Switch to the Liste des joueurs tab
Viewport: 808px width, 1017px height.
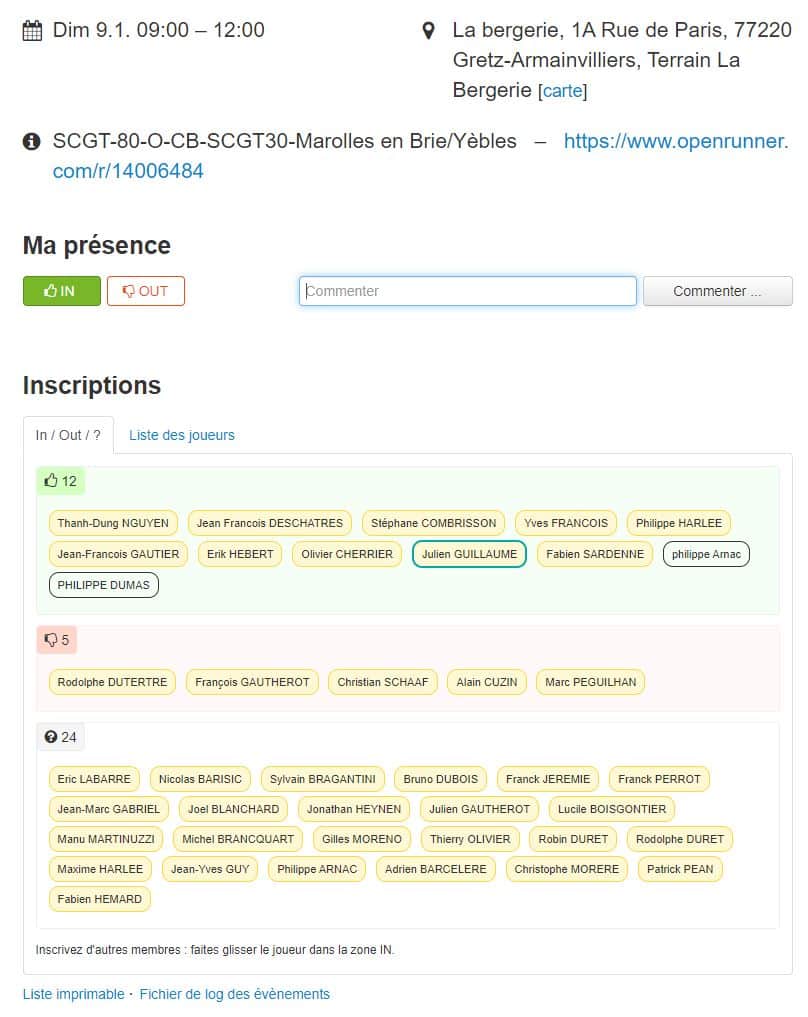tap(182, 435)
